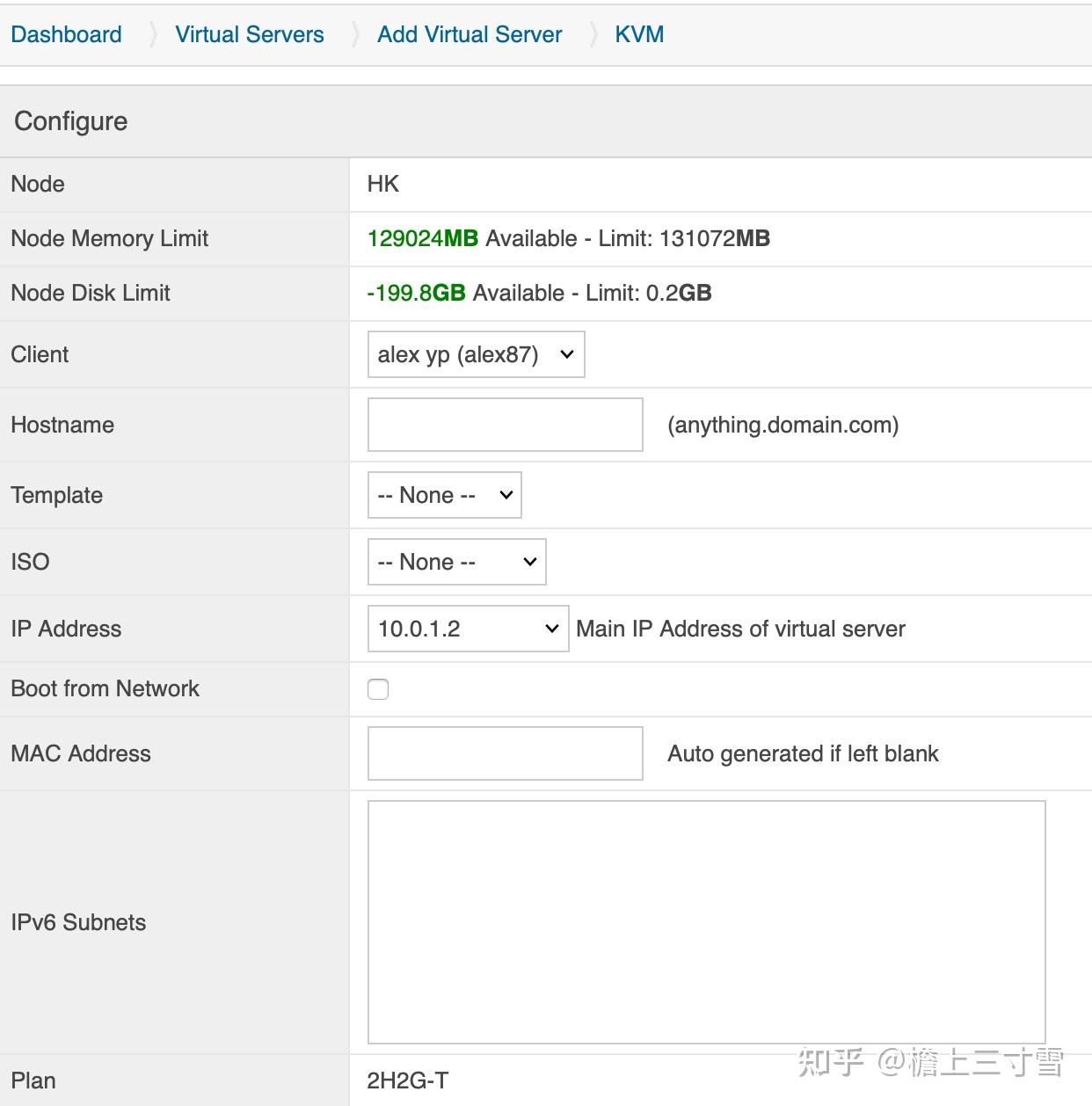The width and height of the screenshot is (1092, 1106).
Task: Open the Template dropdown showing None
Action: tap(444, 495)
